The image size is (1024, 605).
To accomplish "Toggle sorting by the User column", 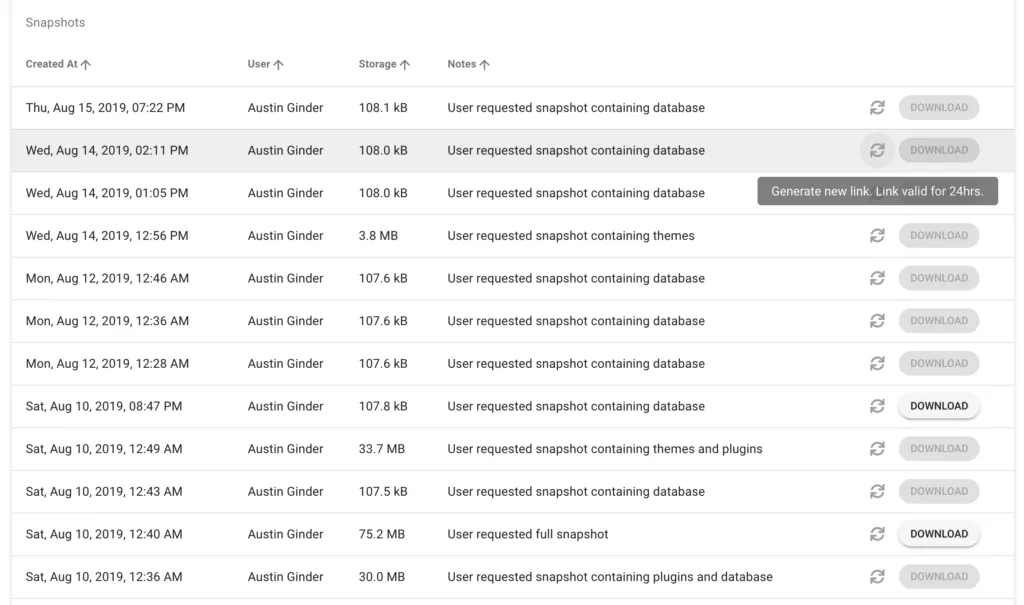I will [x=280, y=64].
